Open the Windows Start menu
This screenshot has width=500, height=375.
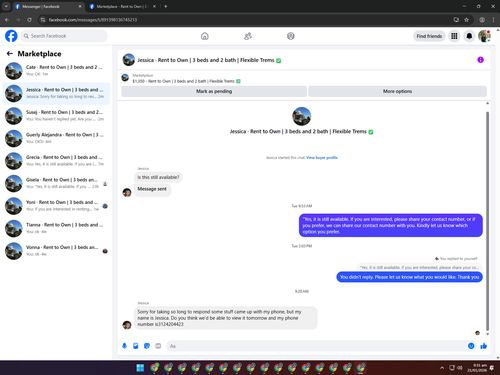[x=140, y=368]
